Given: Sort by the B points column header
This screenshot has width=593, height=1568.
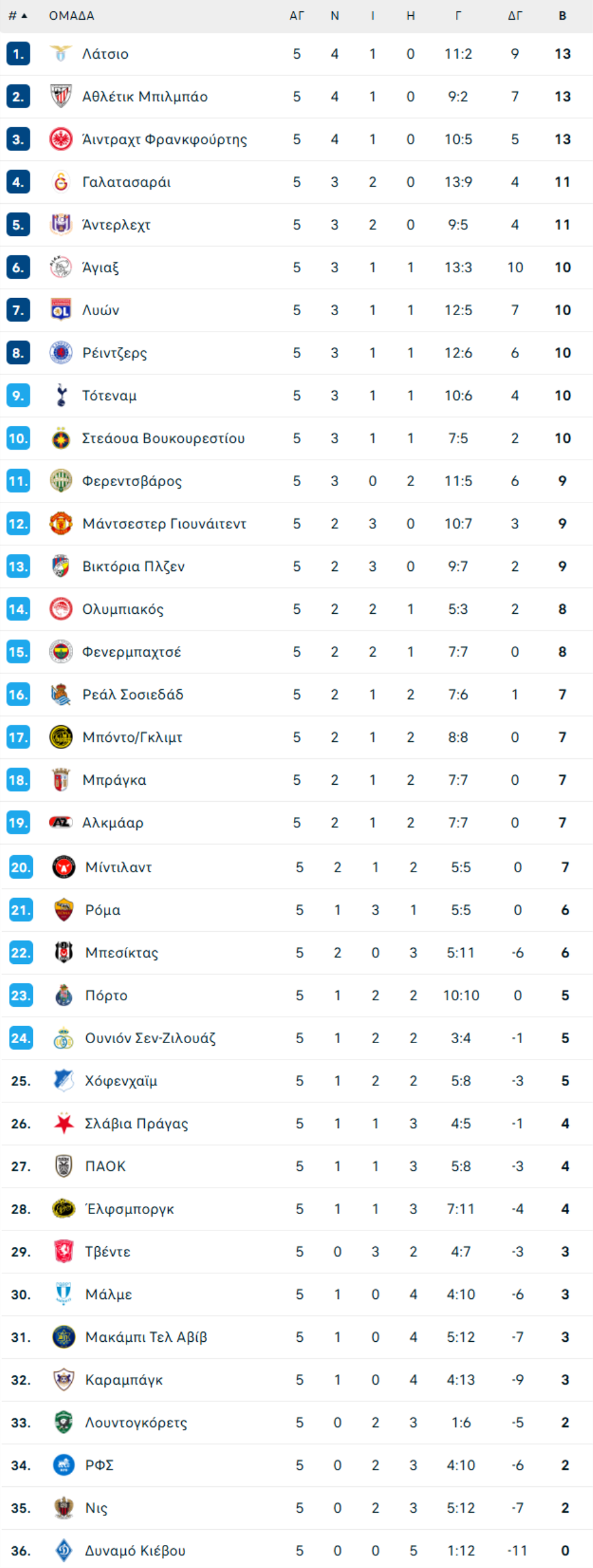Looking at the screenshot, I should pyautogui.click(x=563, y=15).
